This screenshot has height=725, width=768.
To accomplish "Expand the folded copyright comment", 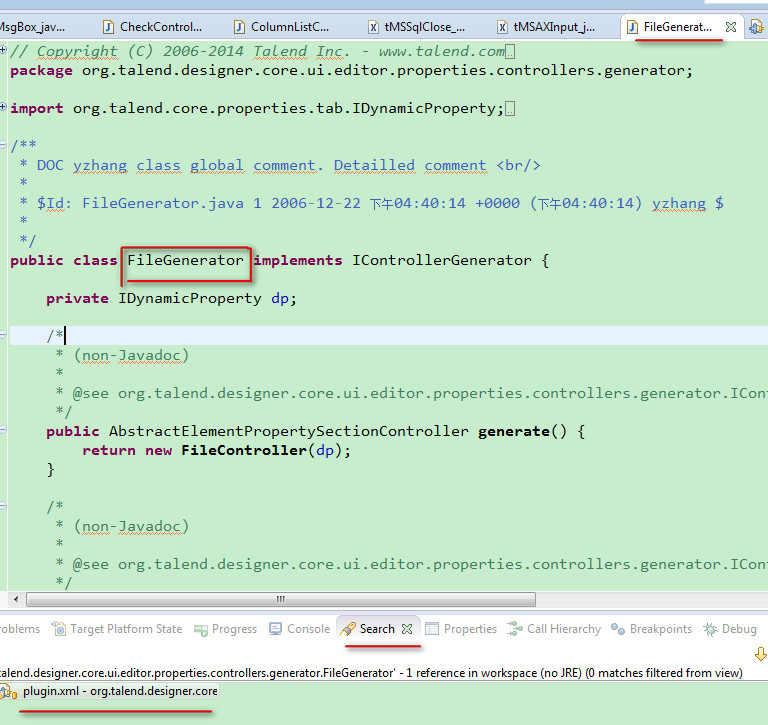I will point(3,49).
